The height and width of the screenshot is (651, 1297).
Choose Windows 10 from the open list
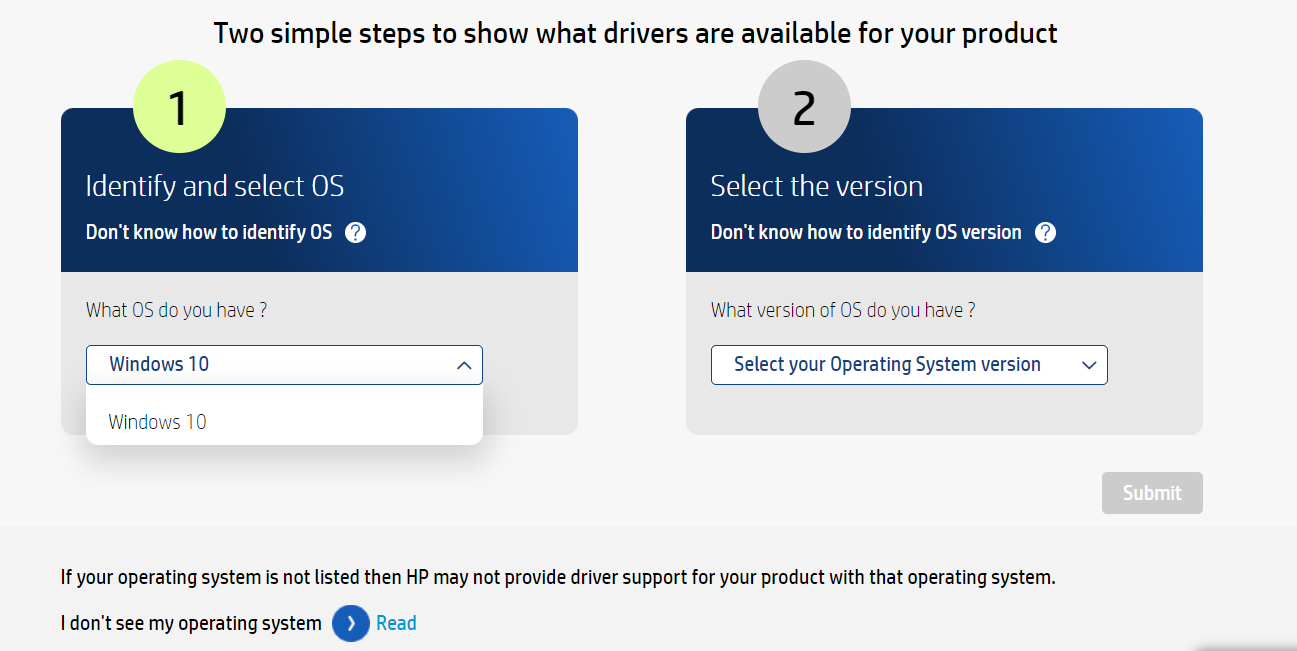coord(158,422)
